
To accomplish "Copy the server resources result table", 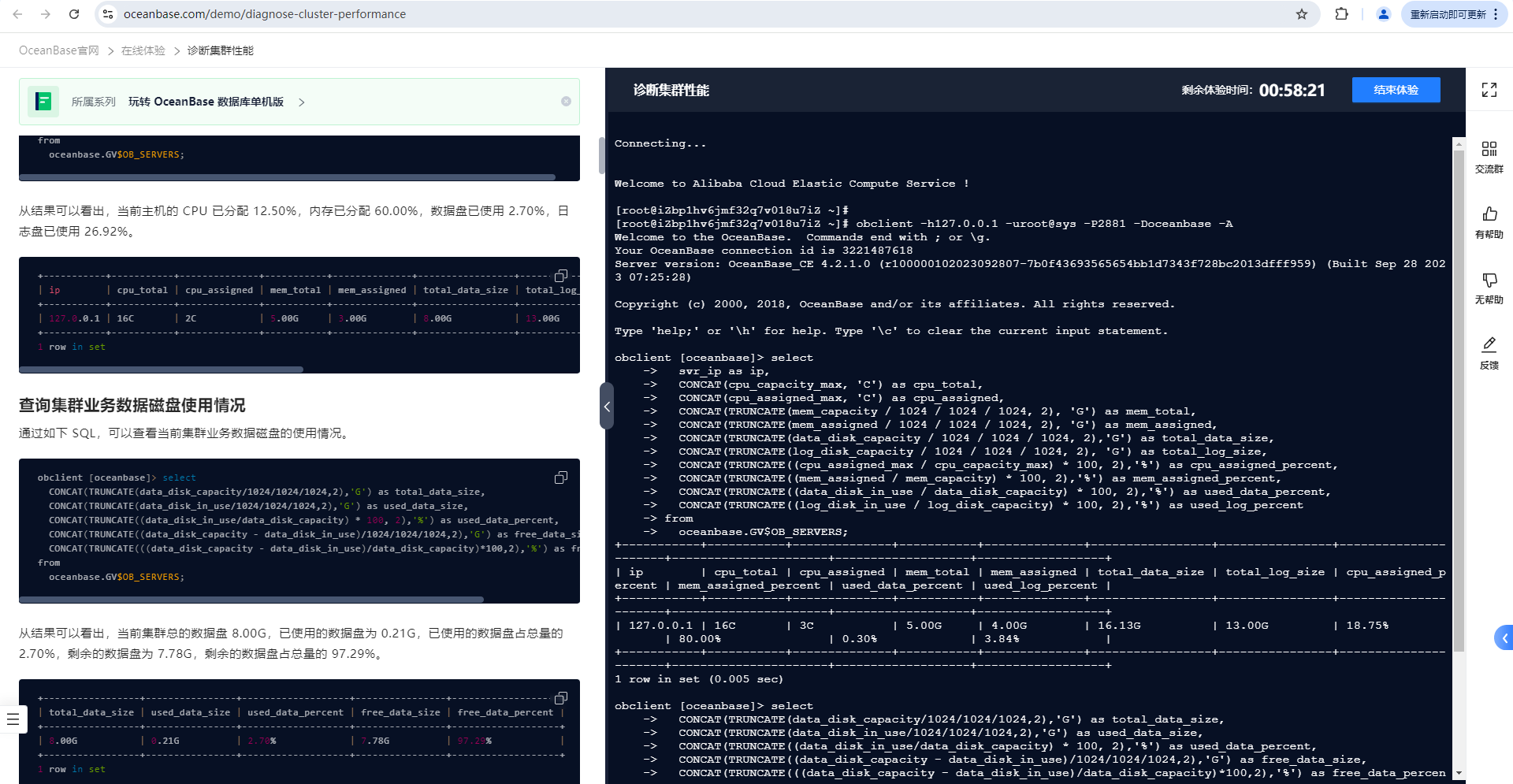I will point(561,276).
